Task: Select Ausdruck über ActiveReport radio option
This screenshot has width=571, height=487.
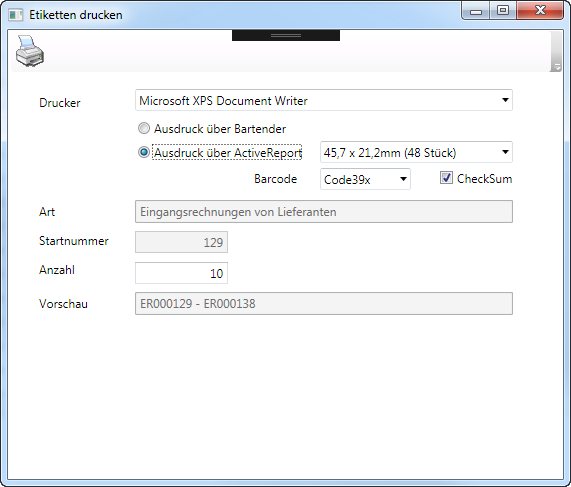Action: pyautogui.click(x=144, y=152)
